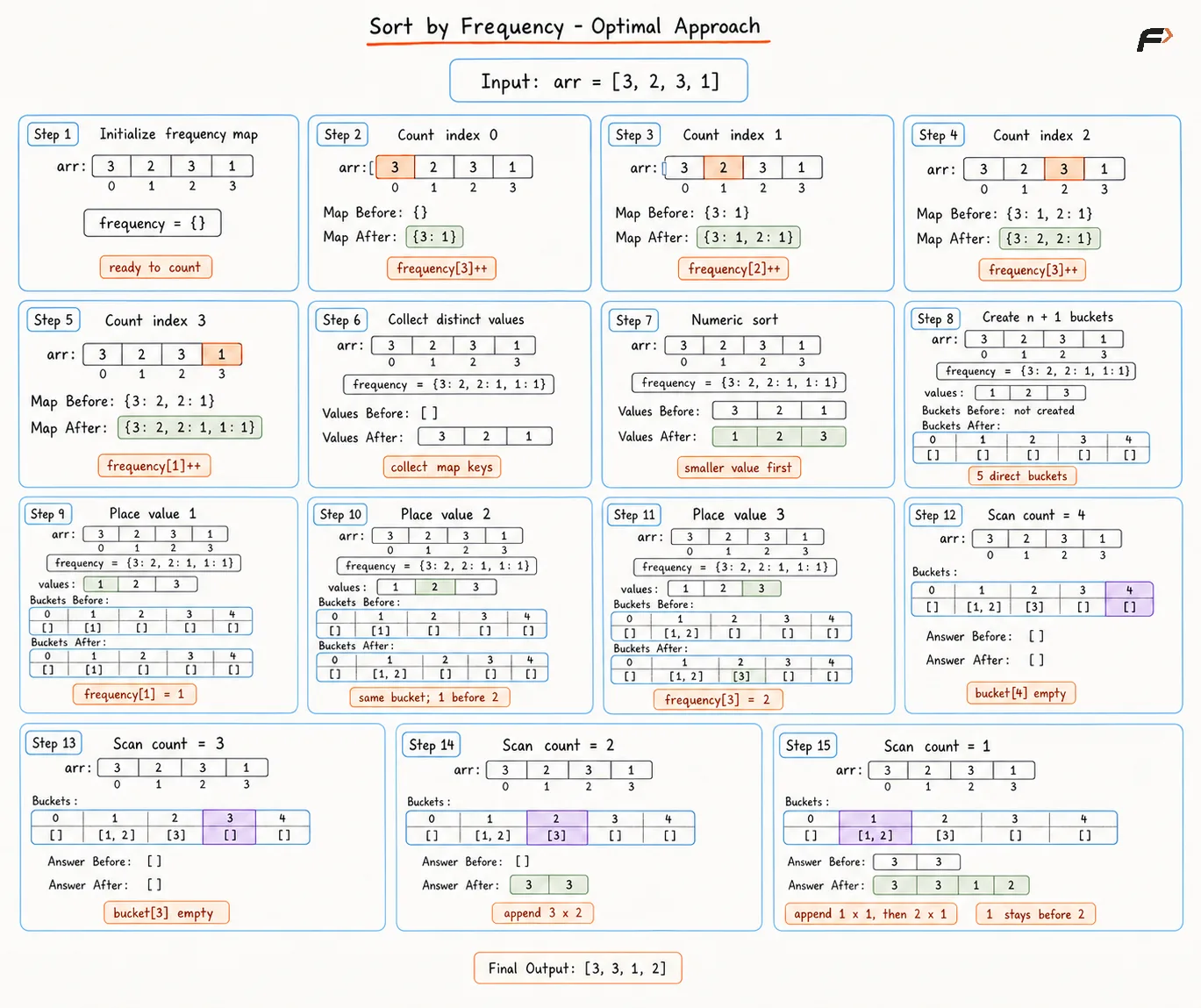Click the 'Step 10' label
The width and height of the screenshot is (1201, 1008).
[340, 514]
